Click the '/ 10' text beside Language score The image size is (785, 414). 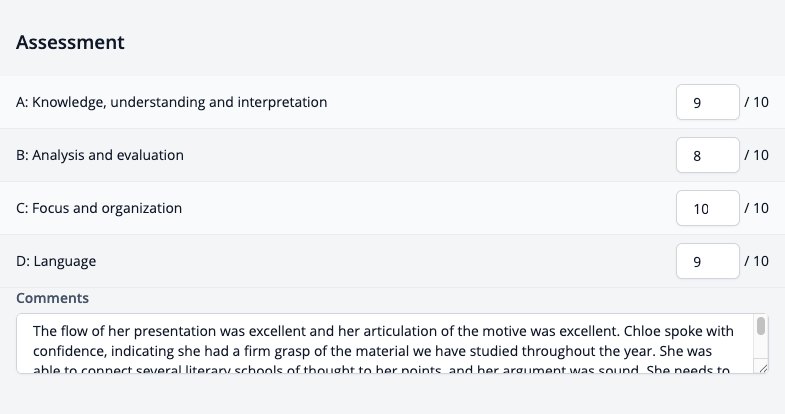coord(756,261)
